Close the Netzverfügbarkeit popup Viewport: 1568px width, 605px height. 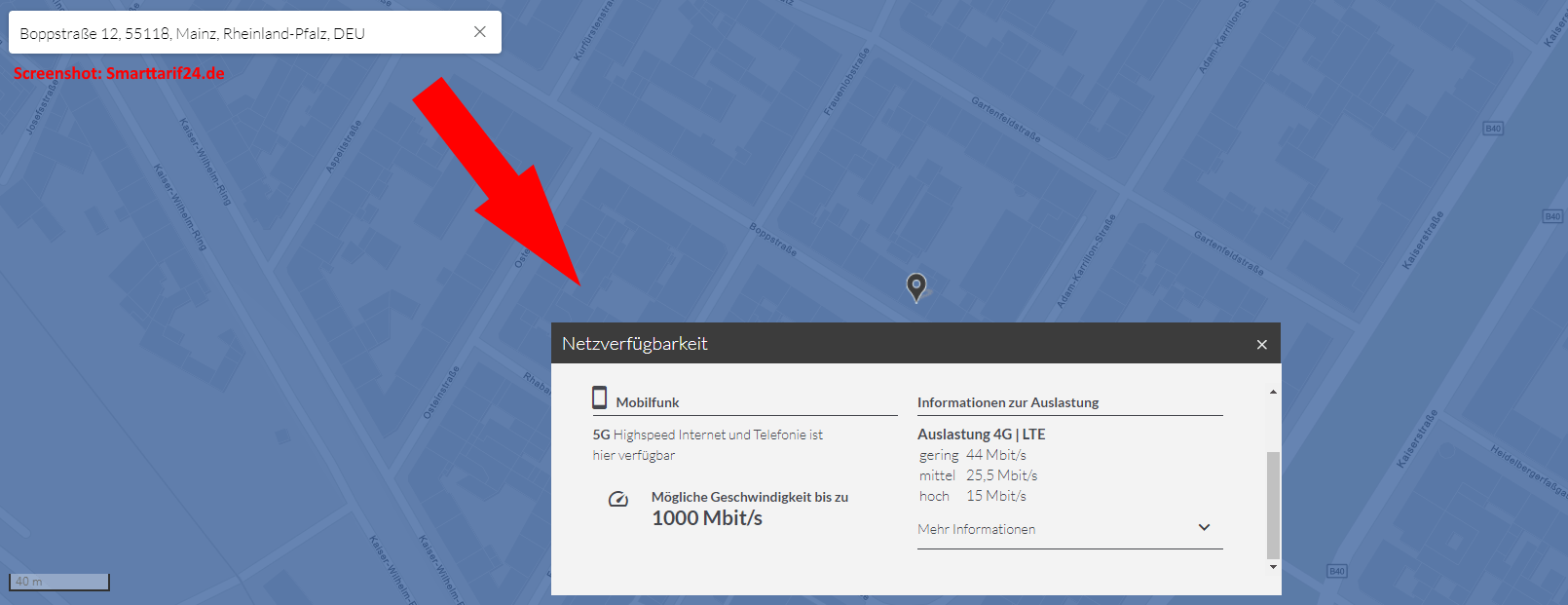(1261, 344)
